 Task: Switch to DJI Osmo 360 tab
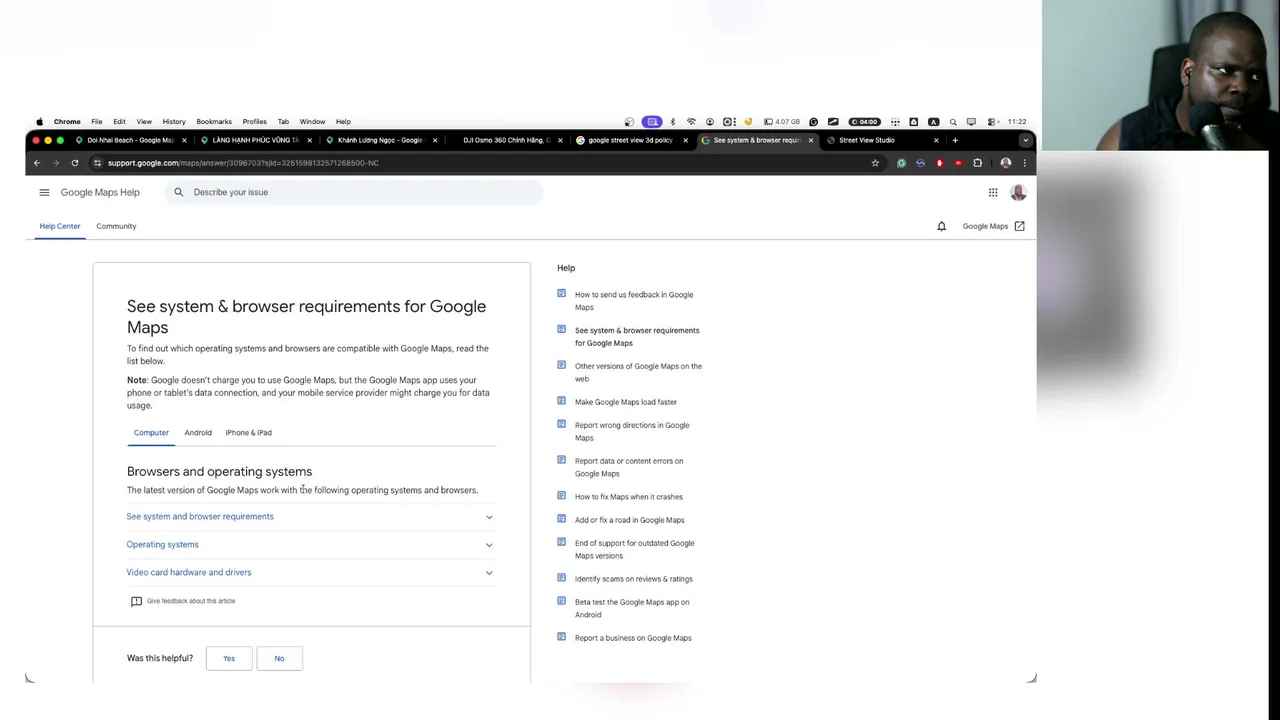(x=506, y=140)
